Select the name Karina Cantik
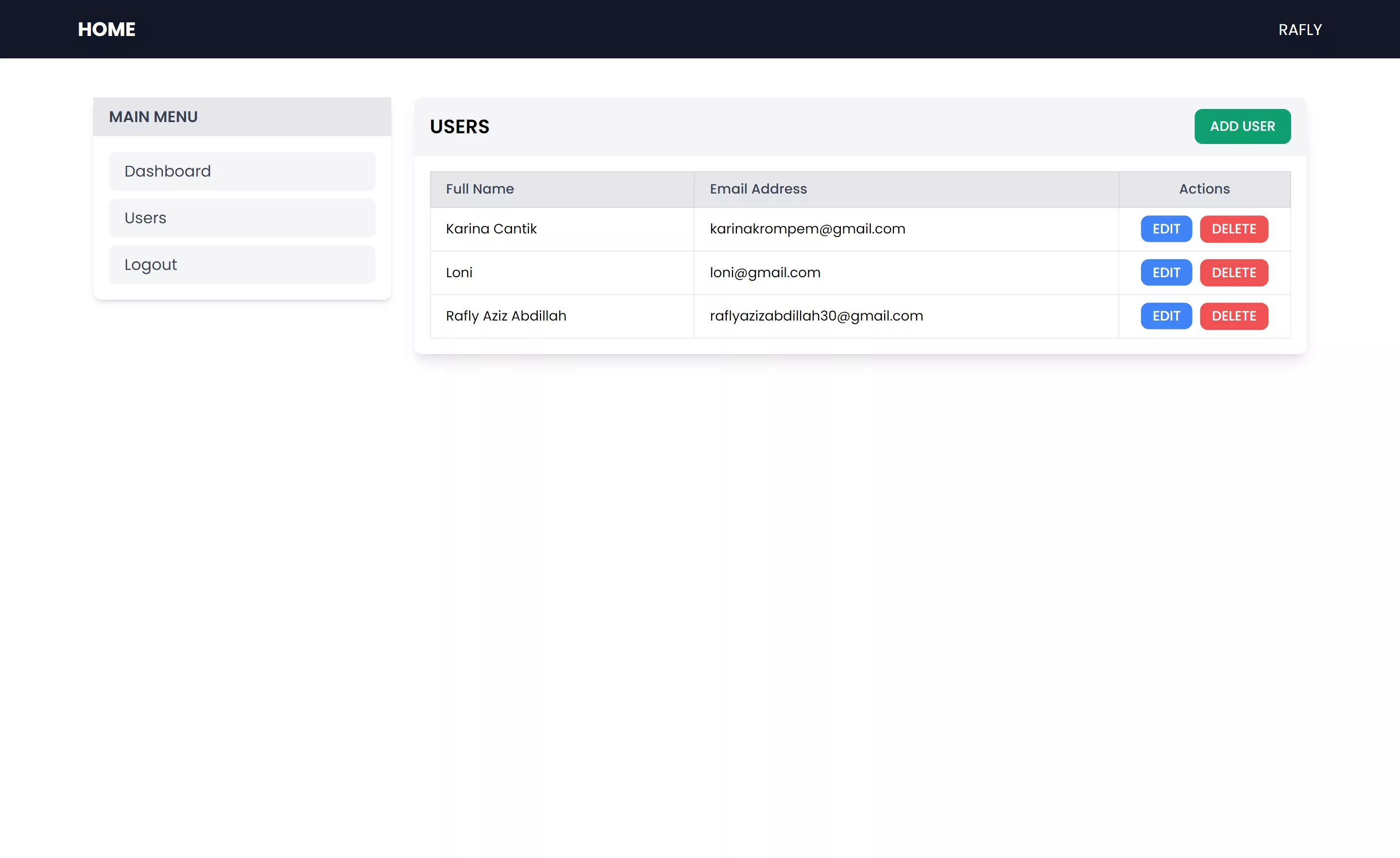This screenshot has height=858, width=1400. pyautogui.click(x=491, y=229)
